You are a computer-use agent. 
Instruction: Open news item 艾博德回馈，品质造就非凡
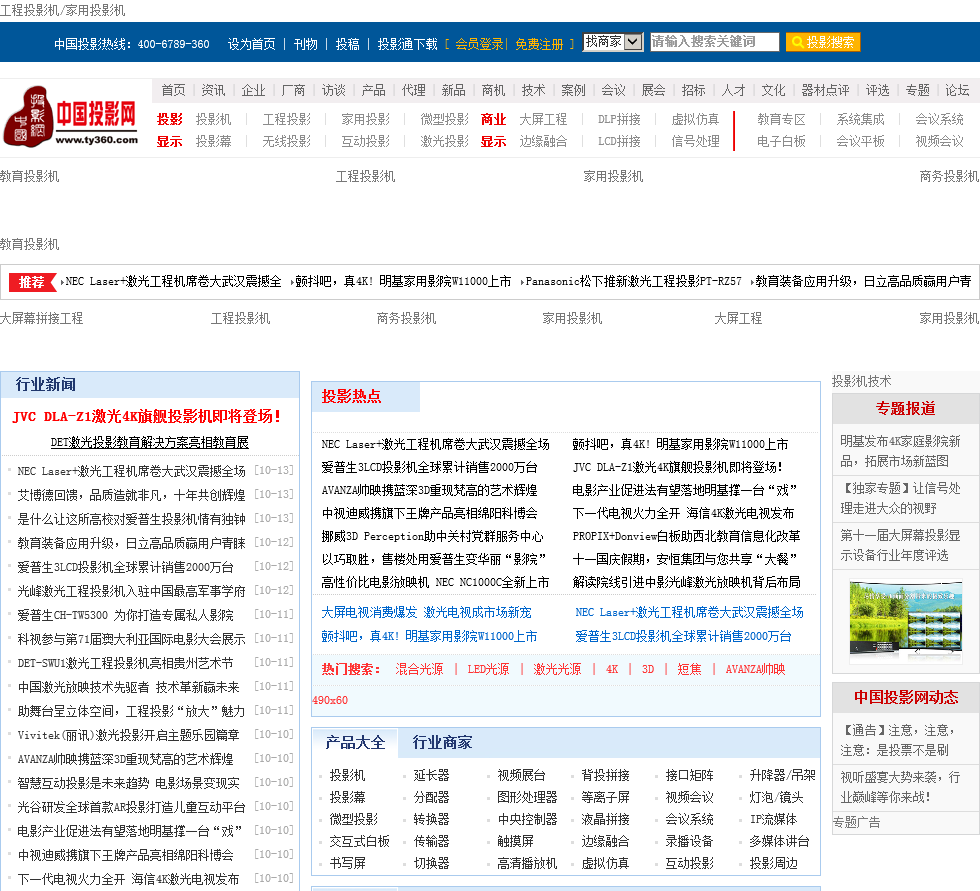point(131,495)
